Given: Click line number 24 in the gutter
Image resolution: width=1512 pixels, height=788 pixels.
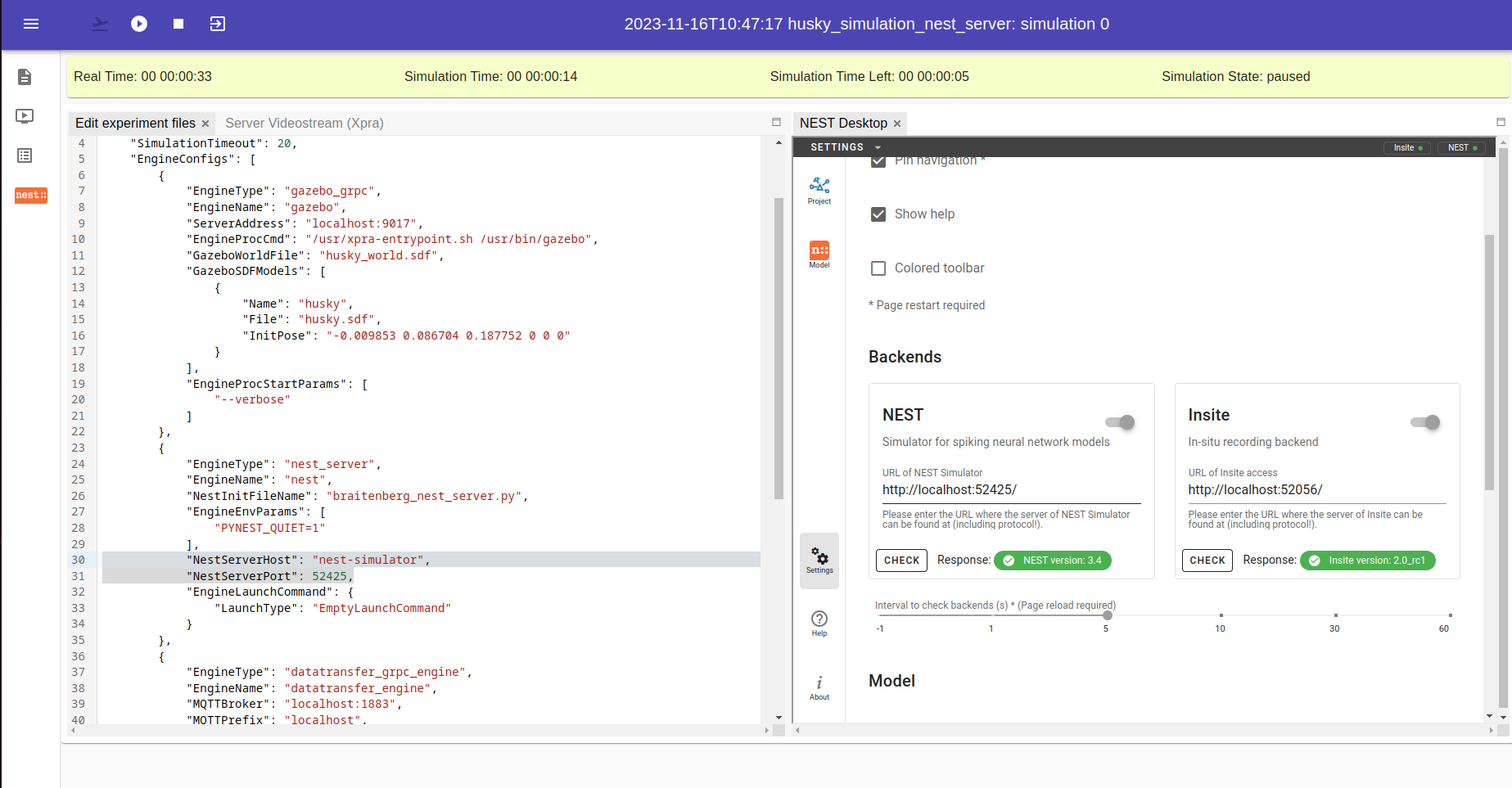Looking at the screenshot, I should click(x=79, y=464).
